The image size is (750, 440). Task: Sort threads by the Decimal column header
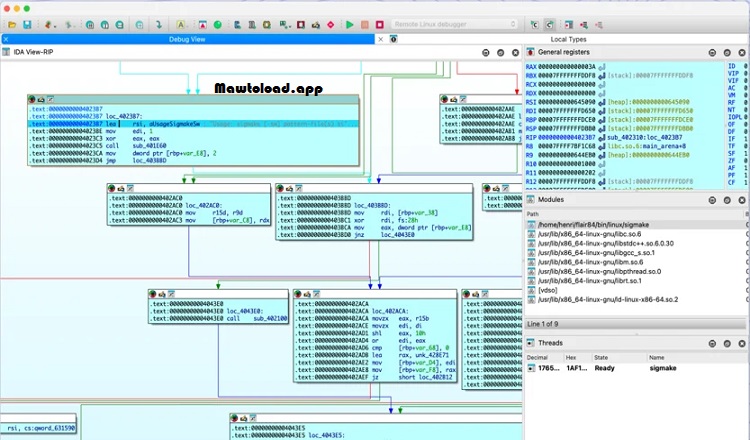pyautogui.click(x=537, y=357)
